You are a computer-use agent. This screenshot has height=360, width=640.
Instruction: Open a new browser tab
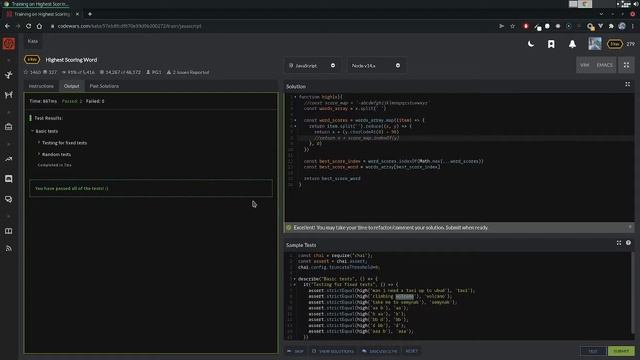(90, 14)
